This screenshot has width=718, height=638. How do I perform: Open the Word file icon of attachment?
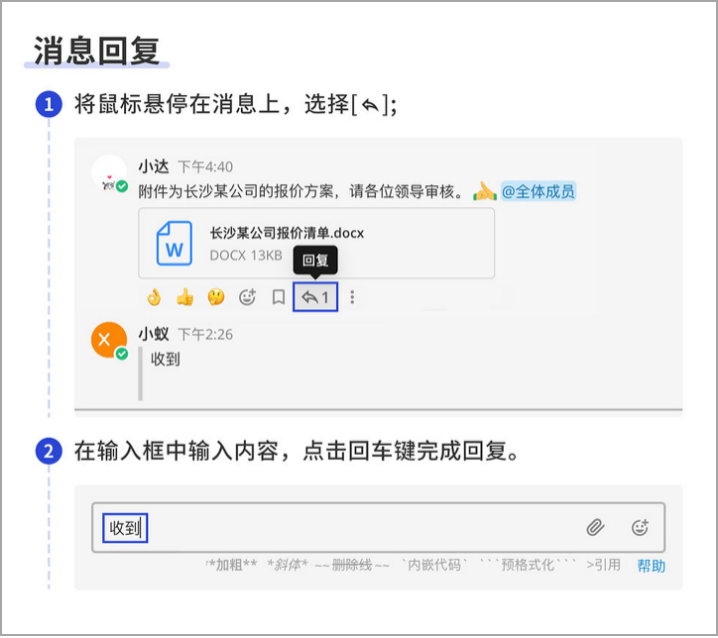click(174, 243)
